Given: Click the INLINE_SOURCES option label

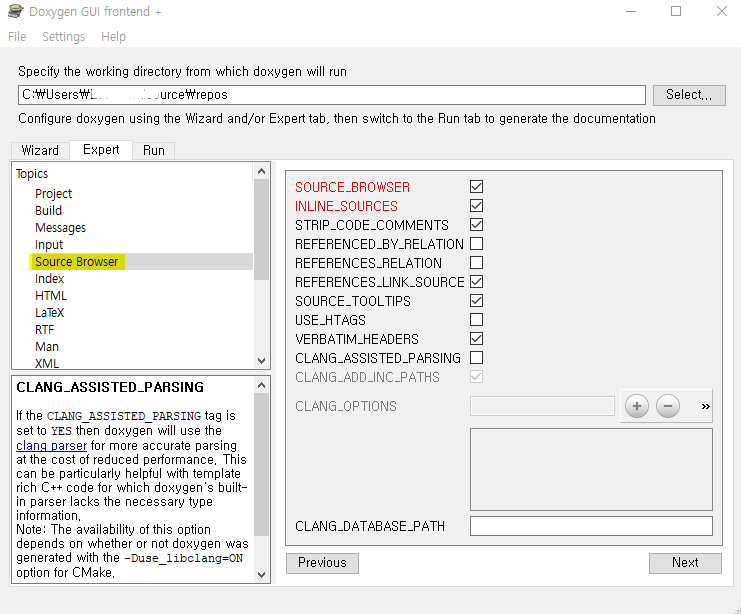Looking at the screenshot, I should [x=346, y=206].
